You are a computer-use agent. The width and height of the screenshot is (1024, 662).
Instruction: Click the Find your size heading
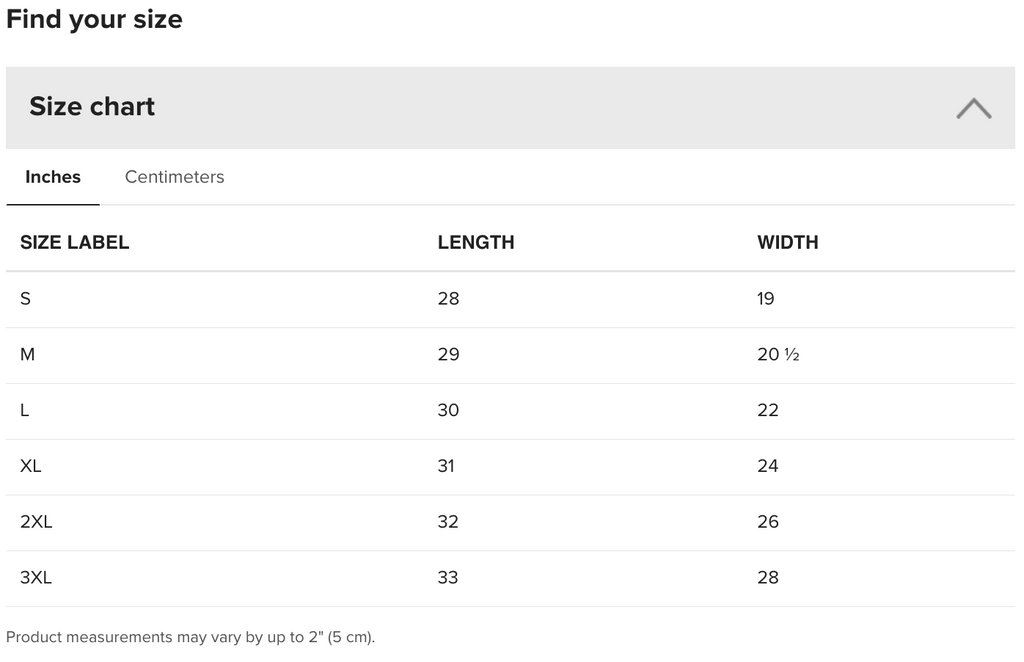coord(95,20)
